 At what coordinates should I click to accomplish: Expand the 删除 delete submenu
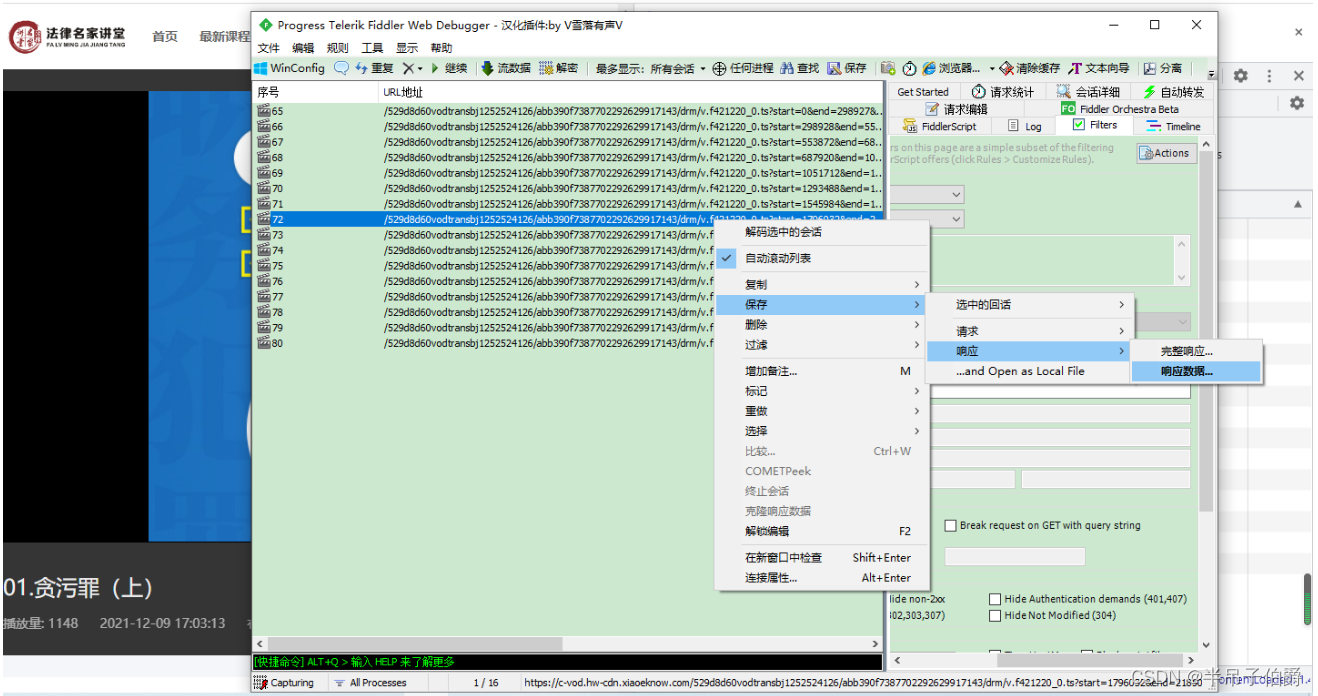click(x=823, y=325)
